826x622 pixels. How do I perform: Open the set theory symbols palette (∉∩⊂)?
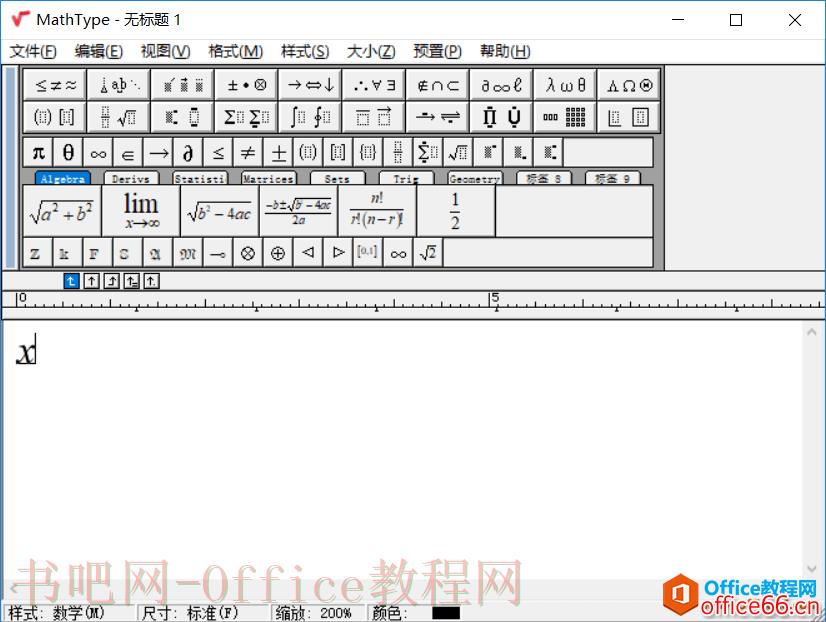coord(438,84)
